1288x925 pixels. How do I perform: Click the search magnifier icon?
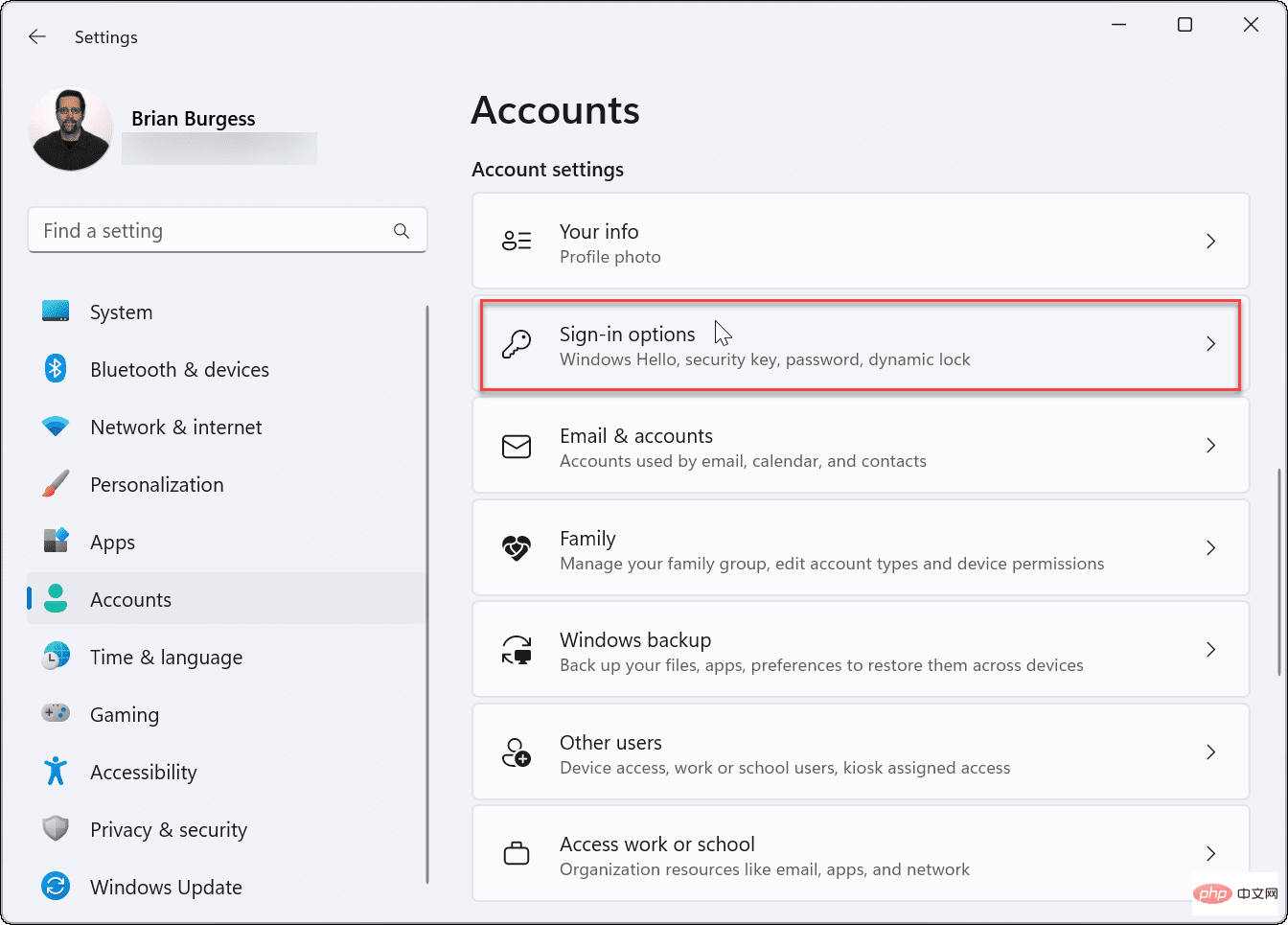click(x=402, y=231)
